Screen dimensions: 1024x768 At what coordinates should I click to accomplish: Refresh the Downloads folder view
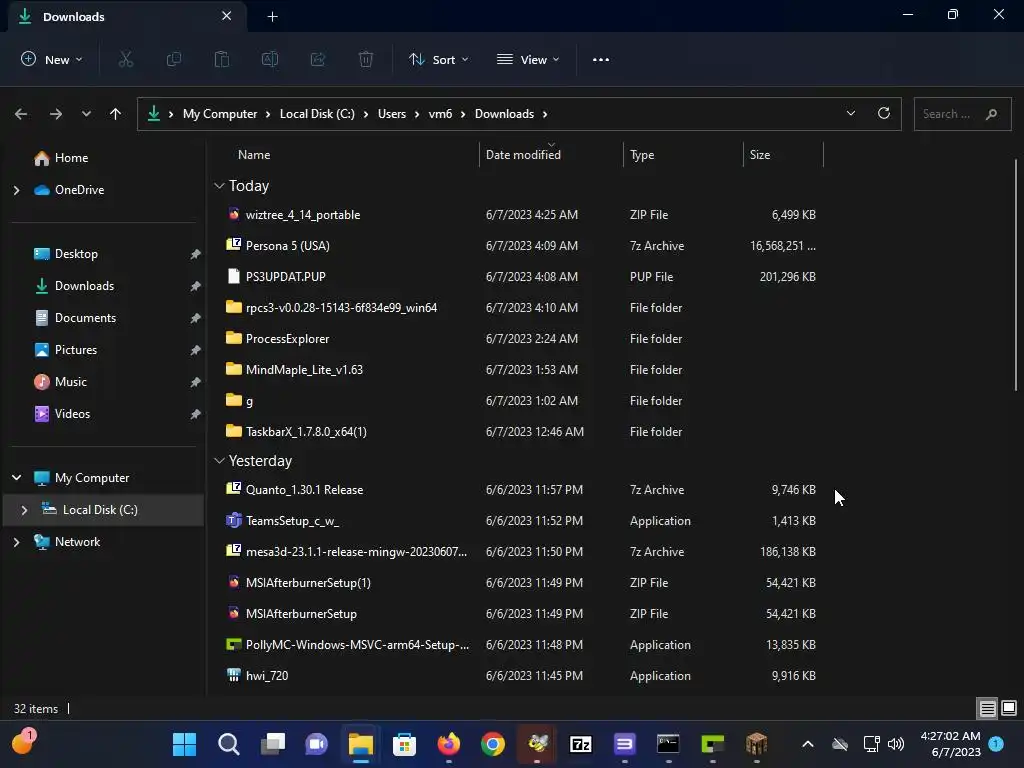coord(884,114)
